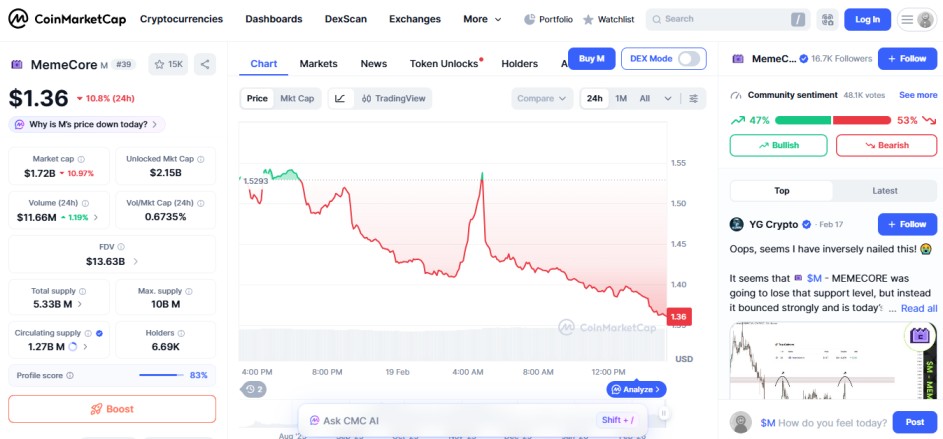The height and width of the screenshot is (439, 943).
Task: Select the 24h time range
Action: [x=595, y=98]
